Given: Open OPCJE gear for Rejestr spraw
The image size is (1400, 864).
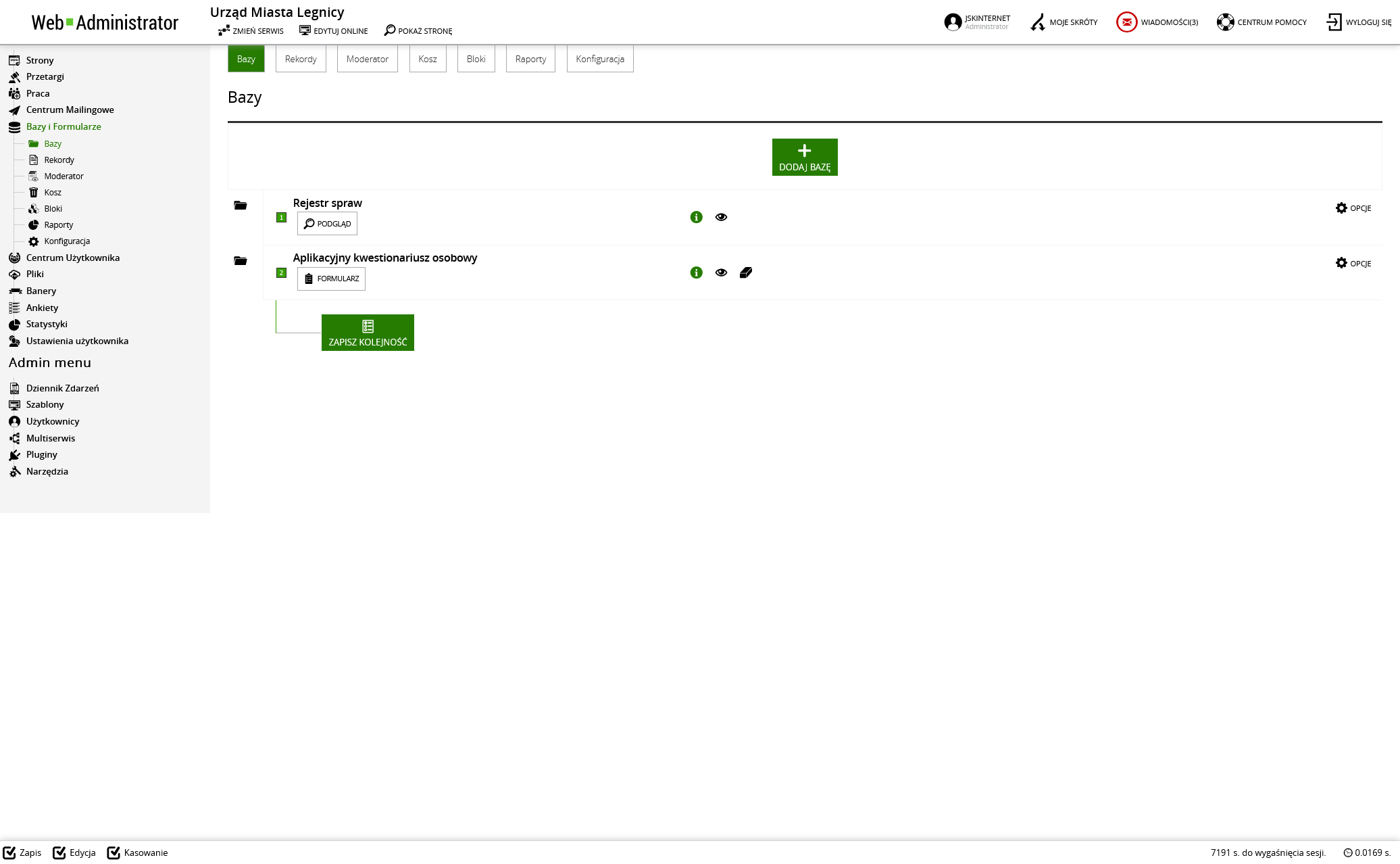Looking at the screenshot, I should click(1353, 208).
